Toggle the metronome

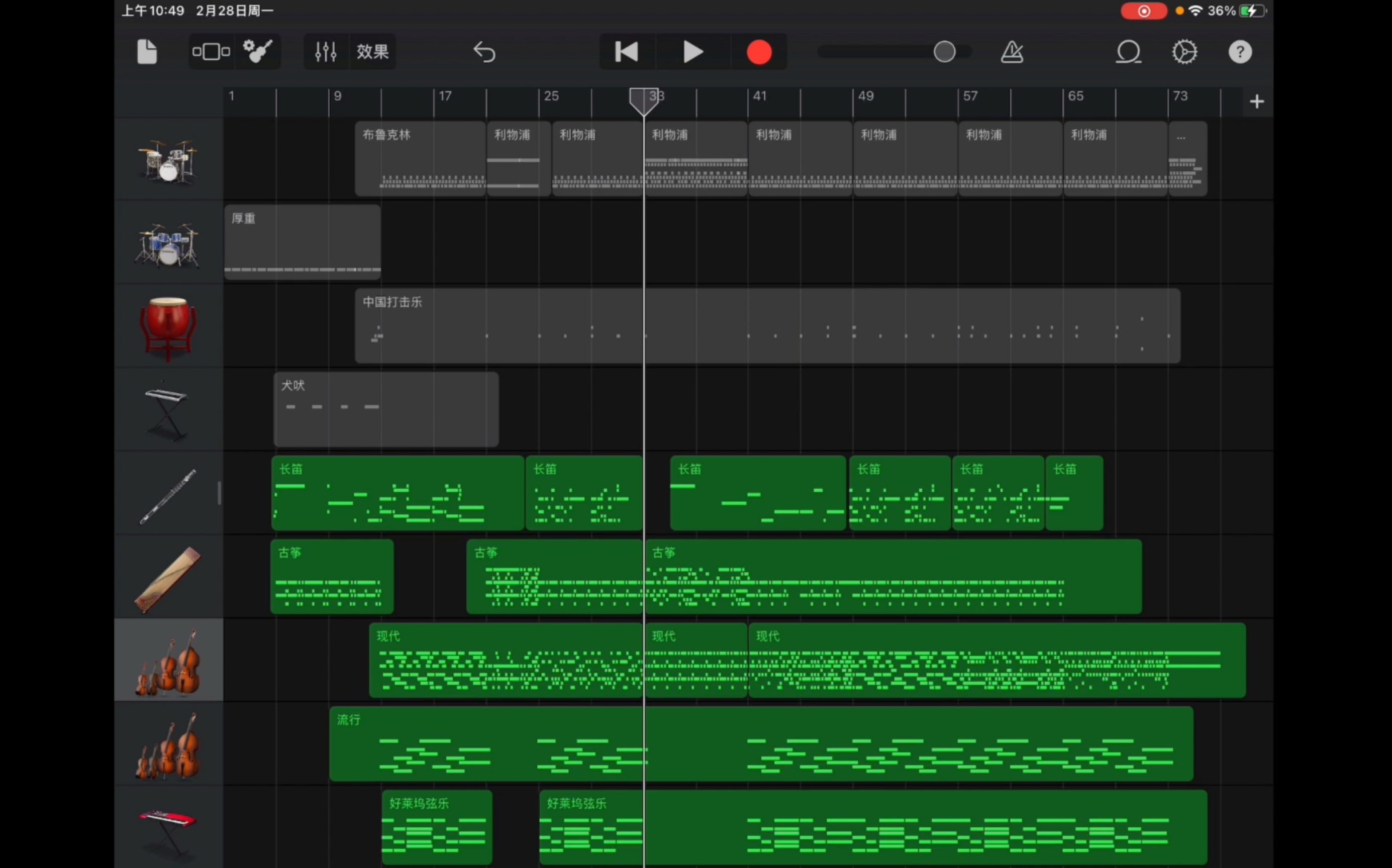click(x=1012, y=52)
